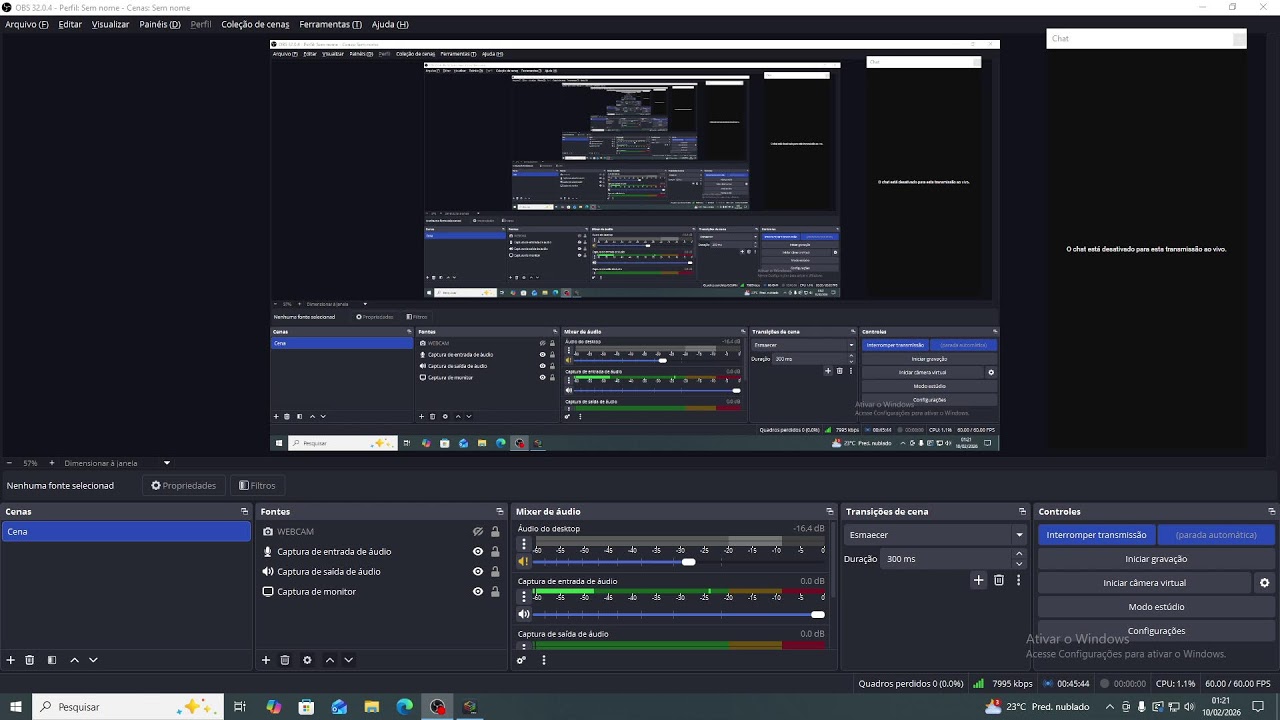This screenshot has width=1280, height=720.
Task: Open the Painéis menu
Action: pyautogui.click(x=160, y=24)
